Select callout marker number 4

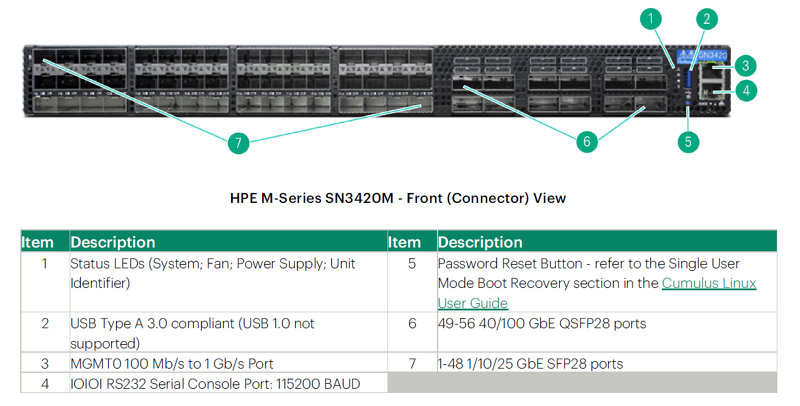click(x=744, y=90)
